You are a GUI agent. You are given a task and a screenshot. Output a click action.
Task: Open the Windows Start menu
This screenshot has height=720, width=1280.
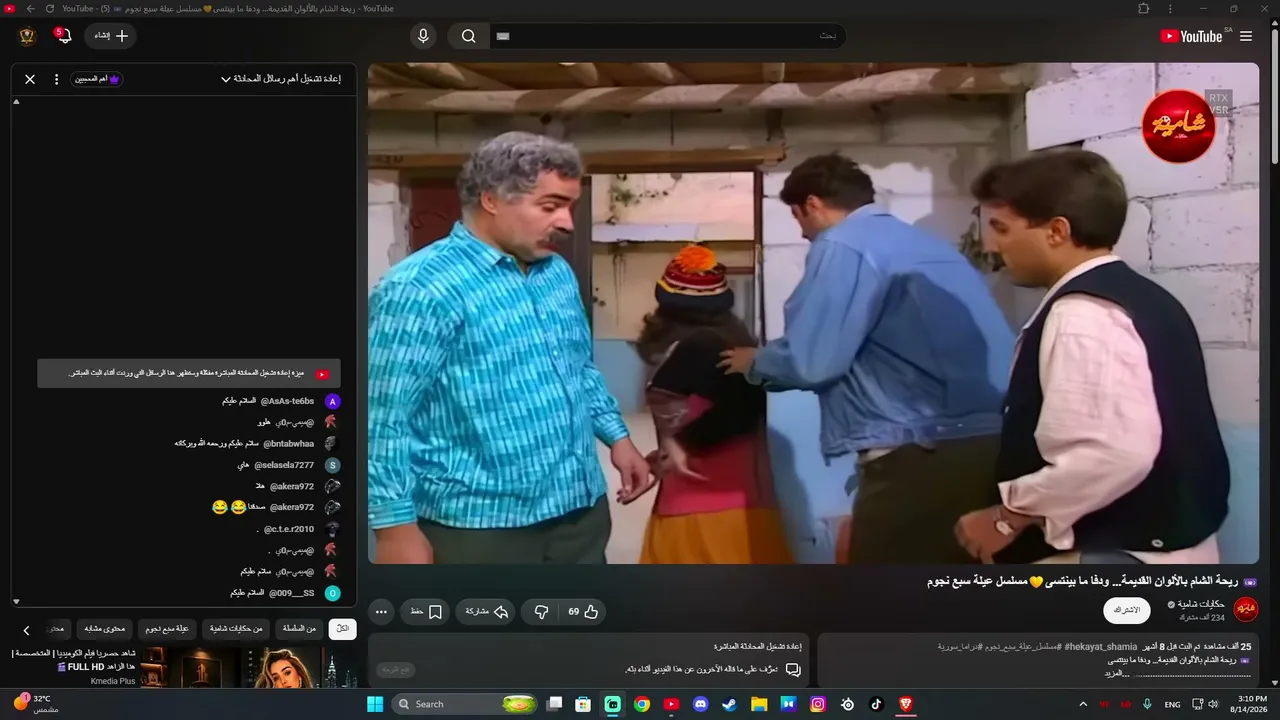pyautogui.click(x=375, y=704)
